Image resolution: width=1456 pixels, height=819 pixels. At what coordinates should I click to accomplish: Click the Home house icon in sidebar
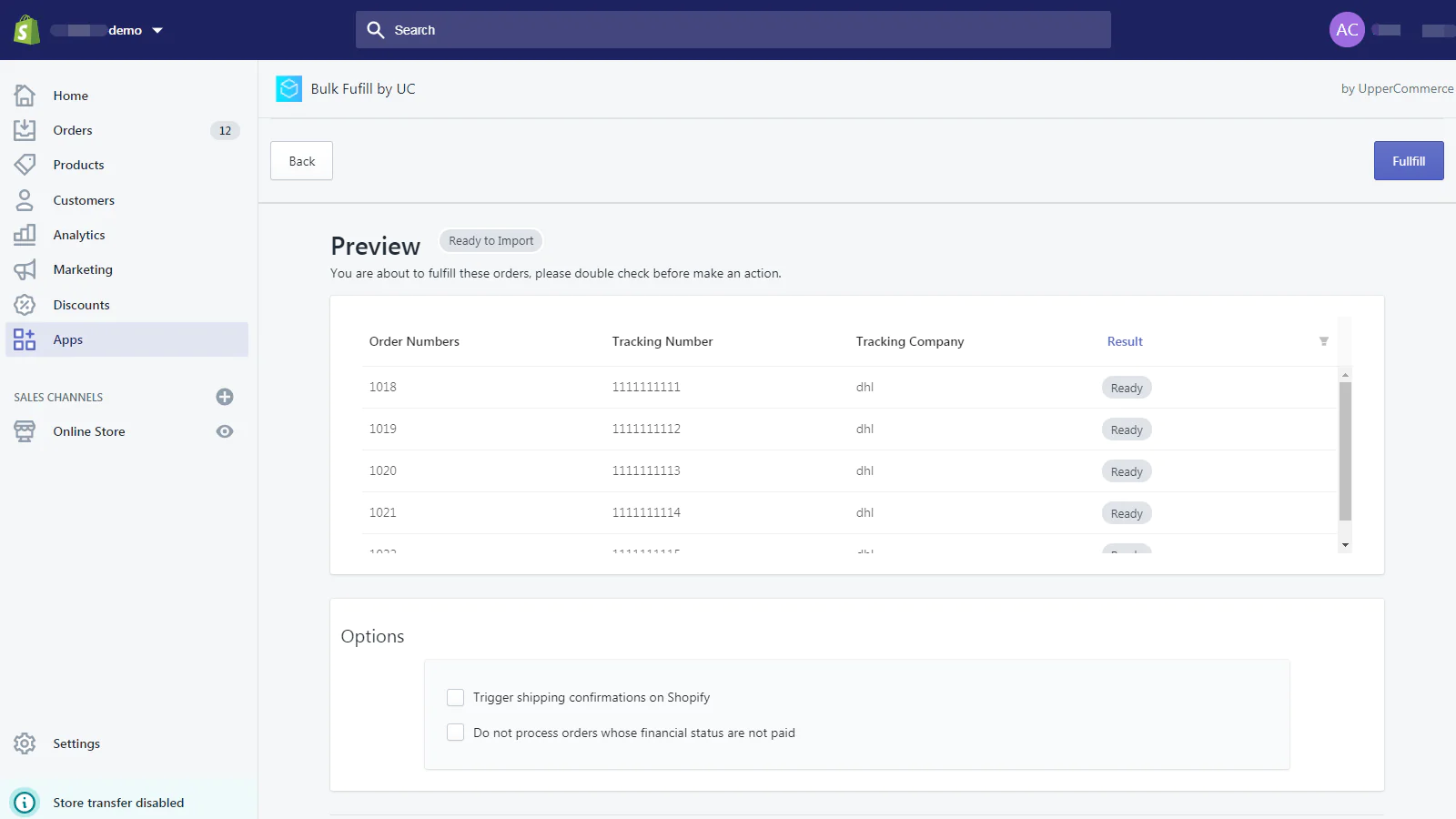click(x=25, y=96)
